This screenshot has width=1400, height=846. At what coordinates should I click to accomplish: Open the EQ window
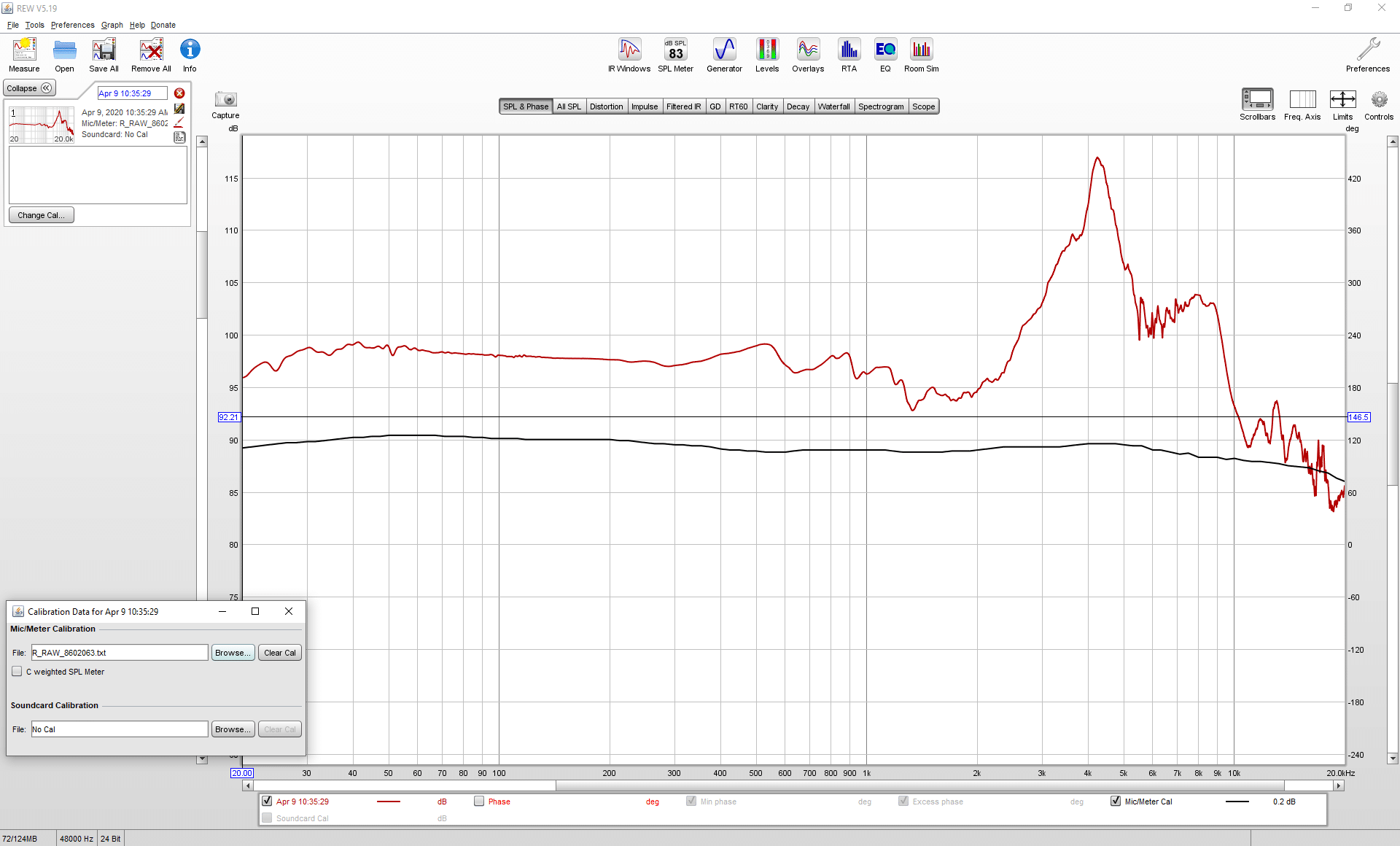coord(885,55)
